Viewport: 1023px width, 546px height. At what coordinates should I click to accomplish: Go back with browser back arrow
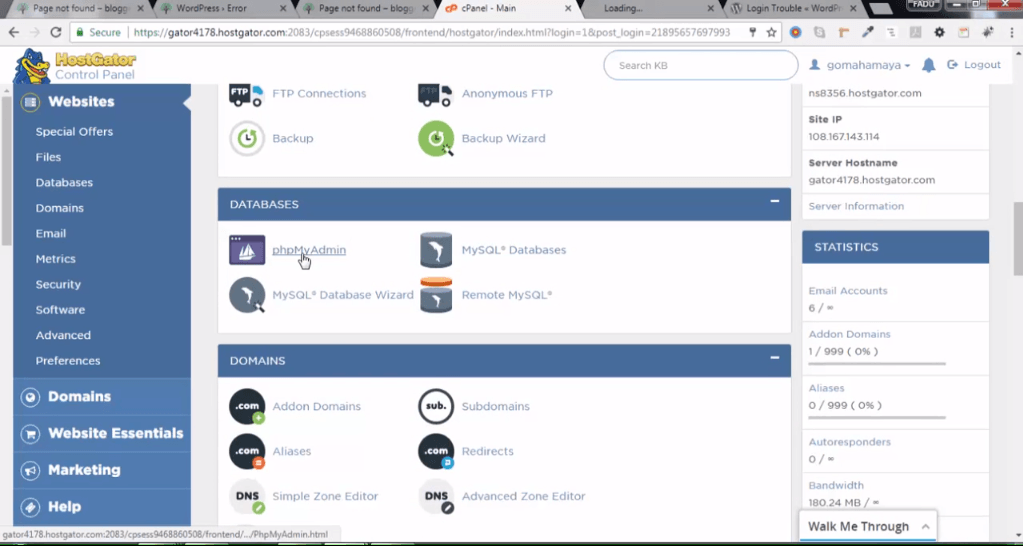pos(14,32)
